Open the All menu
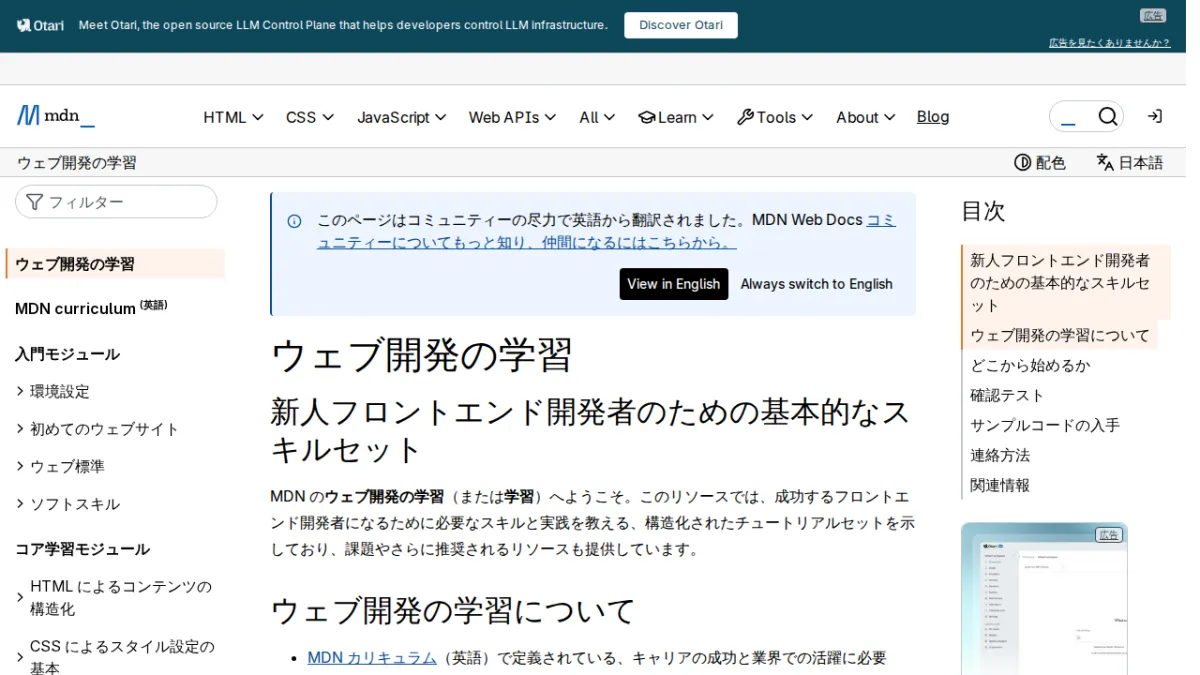 597,117
